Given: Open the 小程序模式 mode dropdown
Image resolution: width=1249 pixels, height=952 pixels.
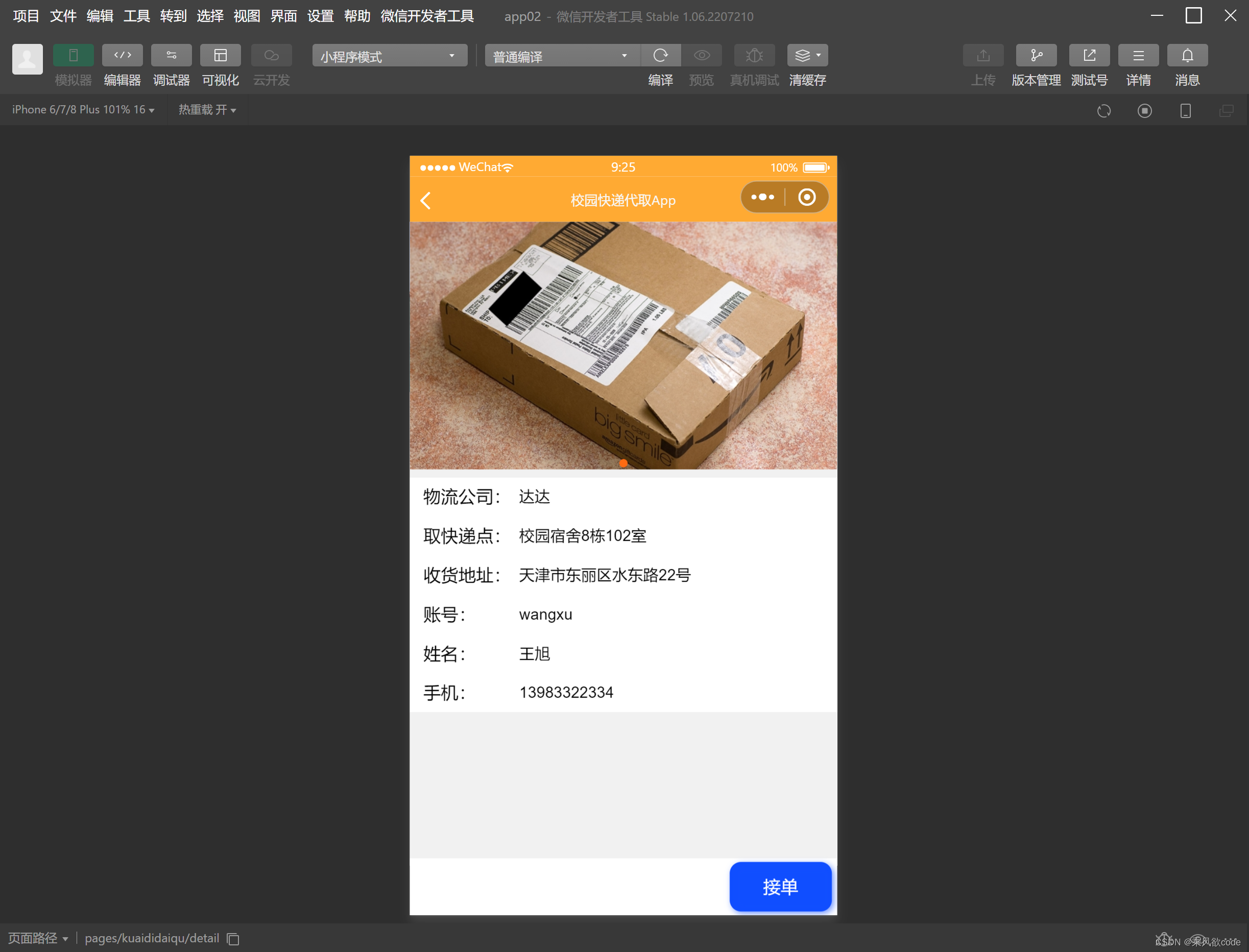Looking at the screenshot, I should click(389, 56).
